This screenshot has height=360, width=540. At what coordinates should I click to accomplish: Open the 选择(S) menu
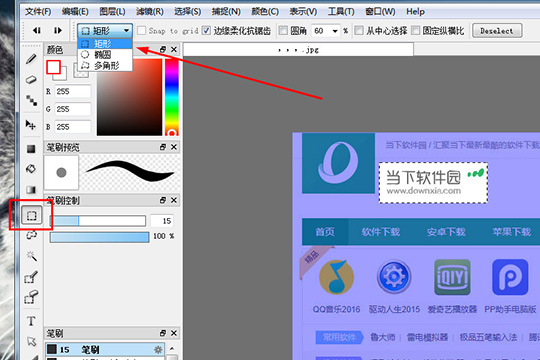tap(187, 11)
